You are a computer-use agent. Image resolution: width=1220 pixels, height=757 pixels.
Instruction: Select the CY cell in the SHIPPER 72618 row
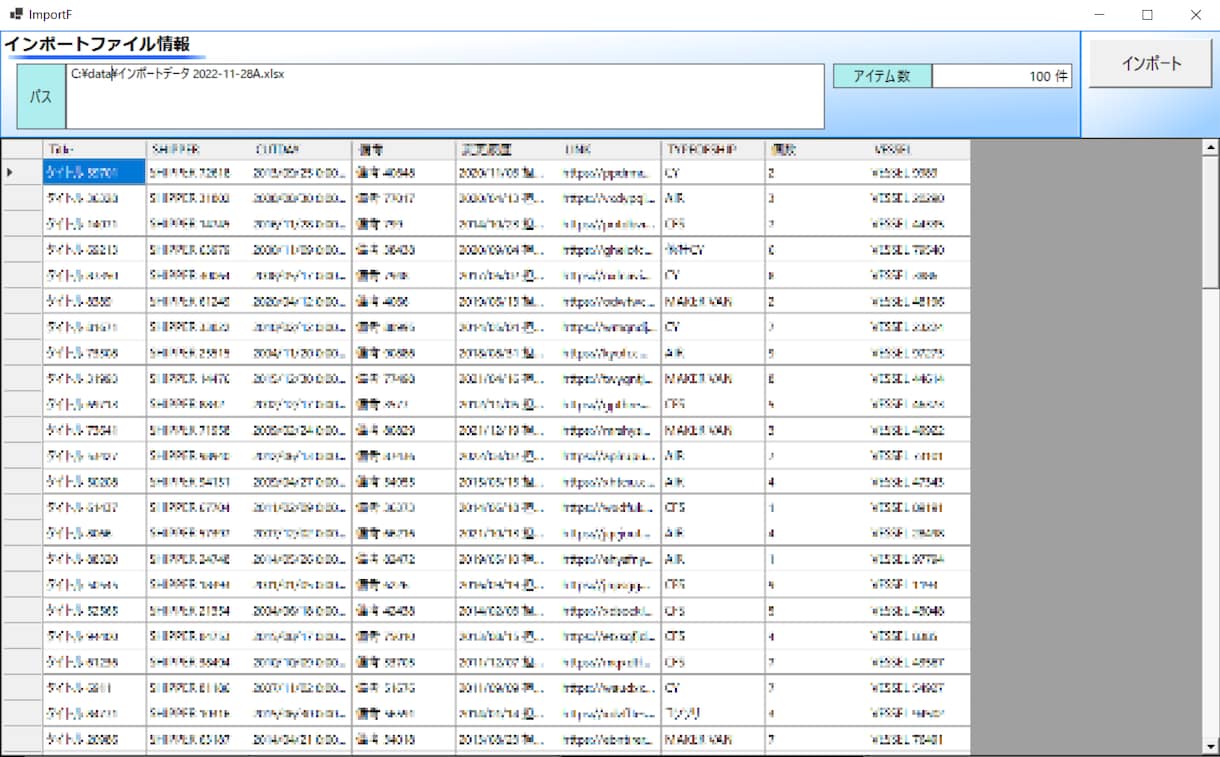[712, 172]
